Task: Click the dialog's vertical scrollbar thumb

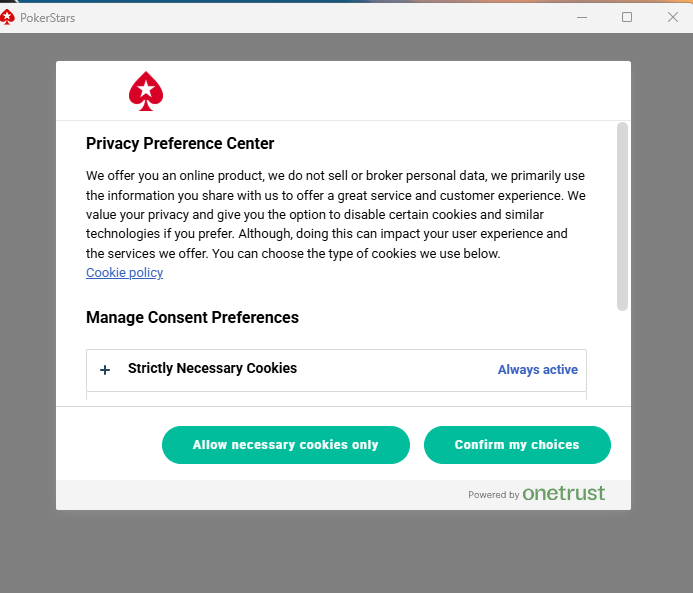Action: (622, 215)
